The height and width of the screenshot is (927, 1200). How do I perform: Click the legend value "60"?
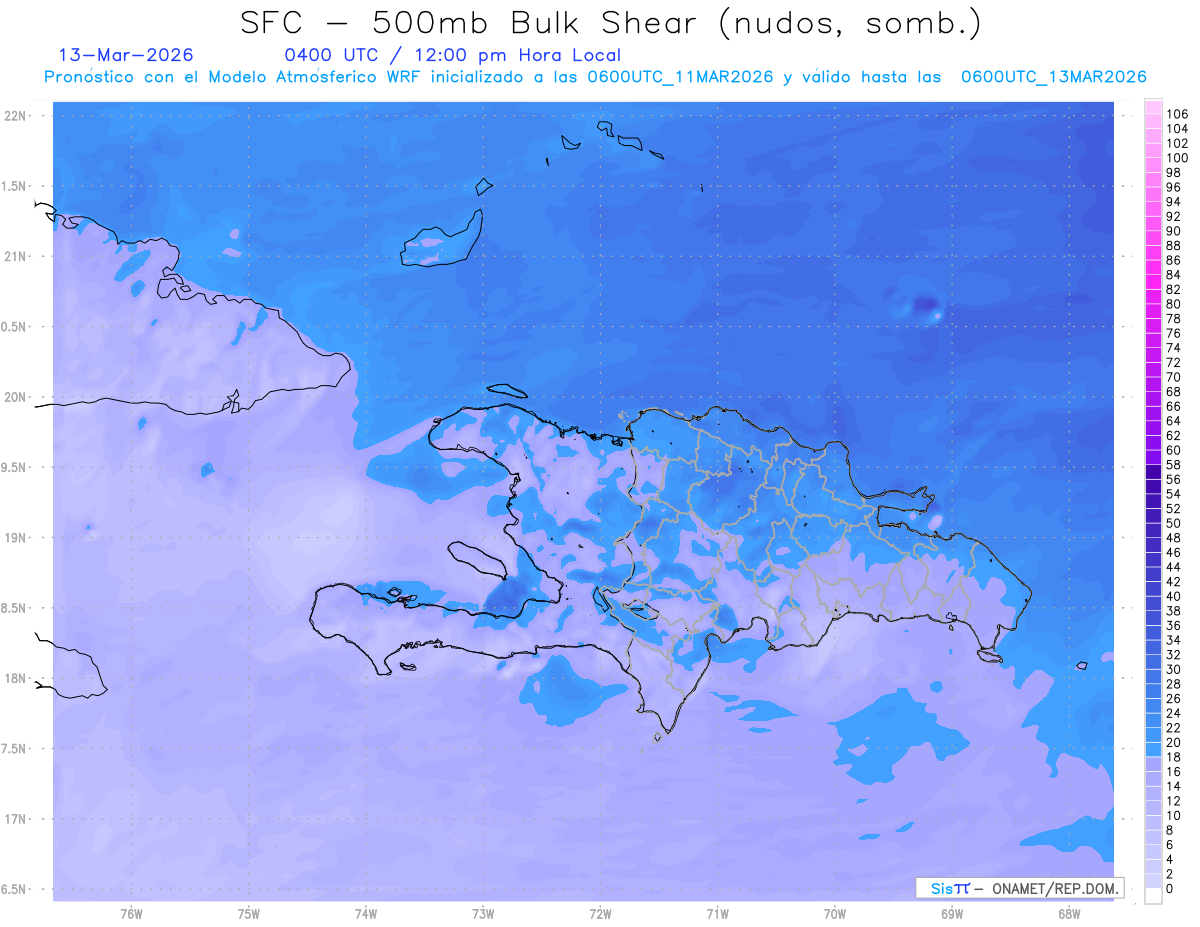(x=1174, y=450)
